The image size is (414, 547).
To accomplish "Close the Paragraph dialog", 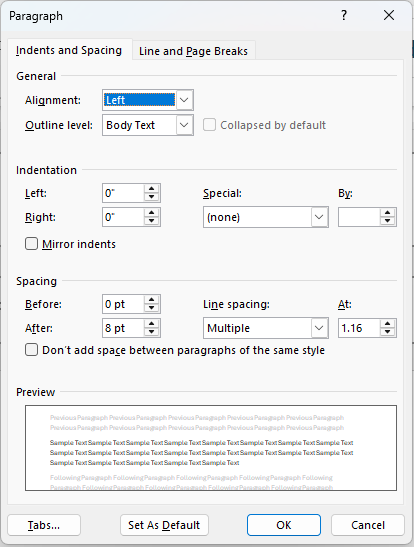I will click(389, 15).
